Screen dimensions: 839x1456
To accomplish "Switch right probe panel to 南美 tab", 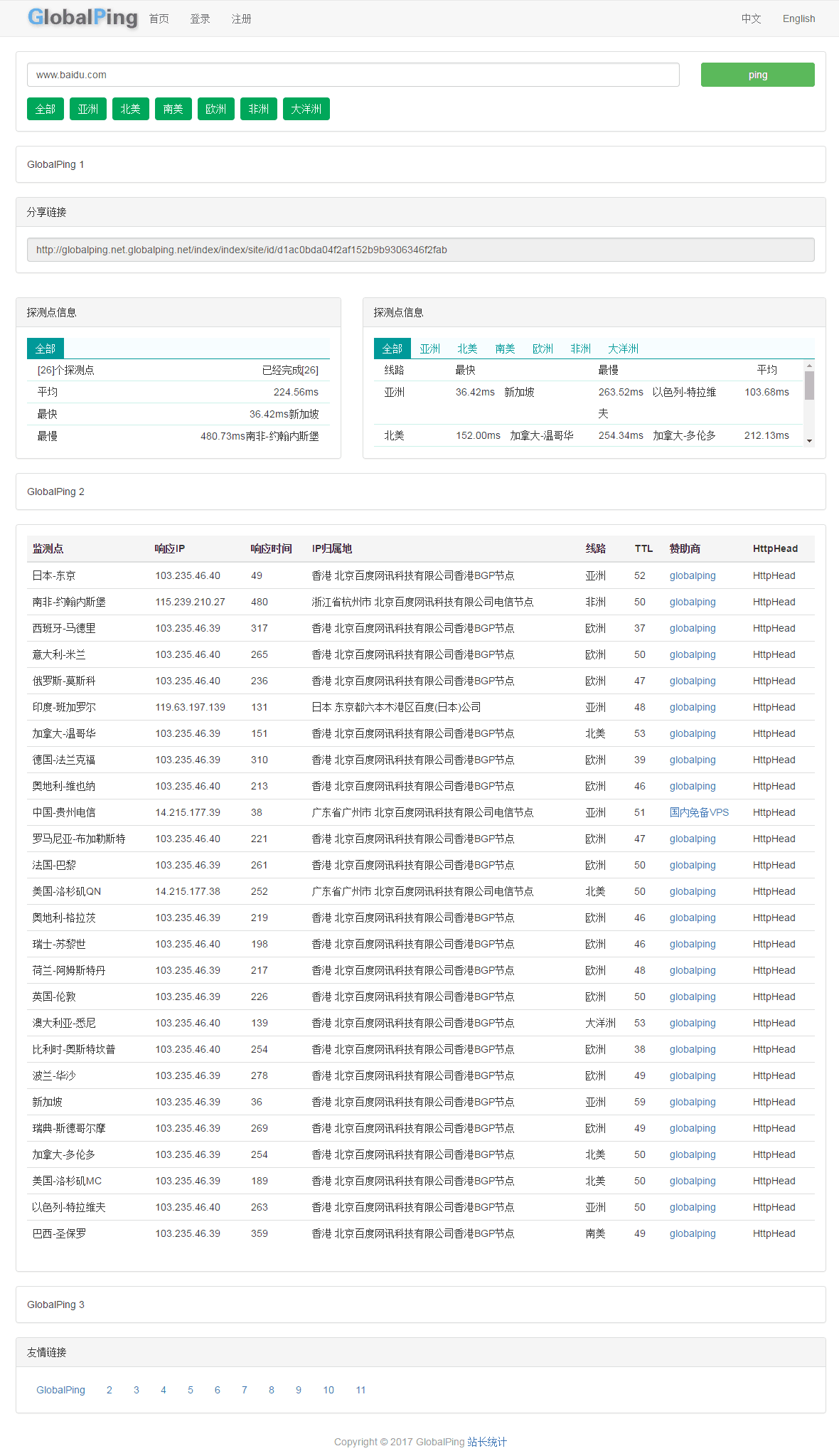I will (506, 349).
